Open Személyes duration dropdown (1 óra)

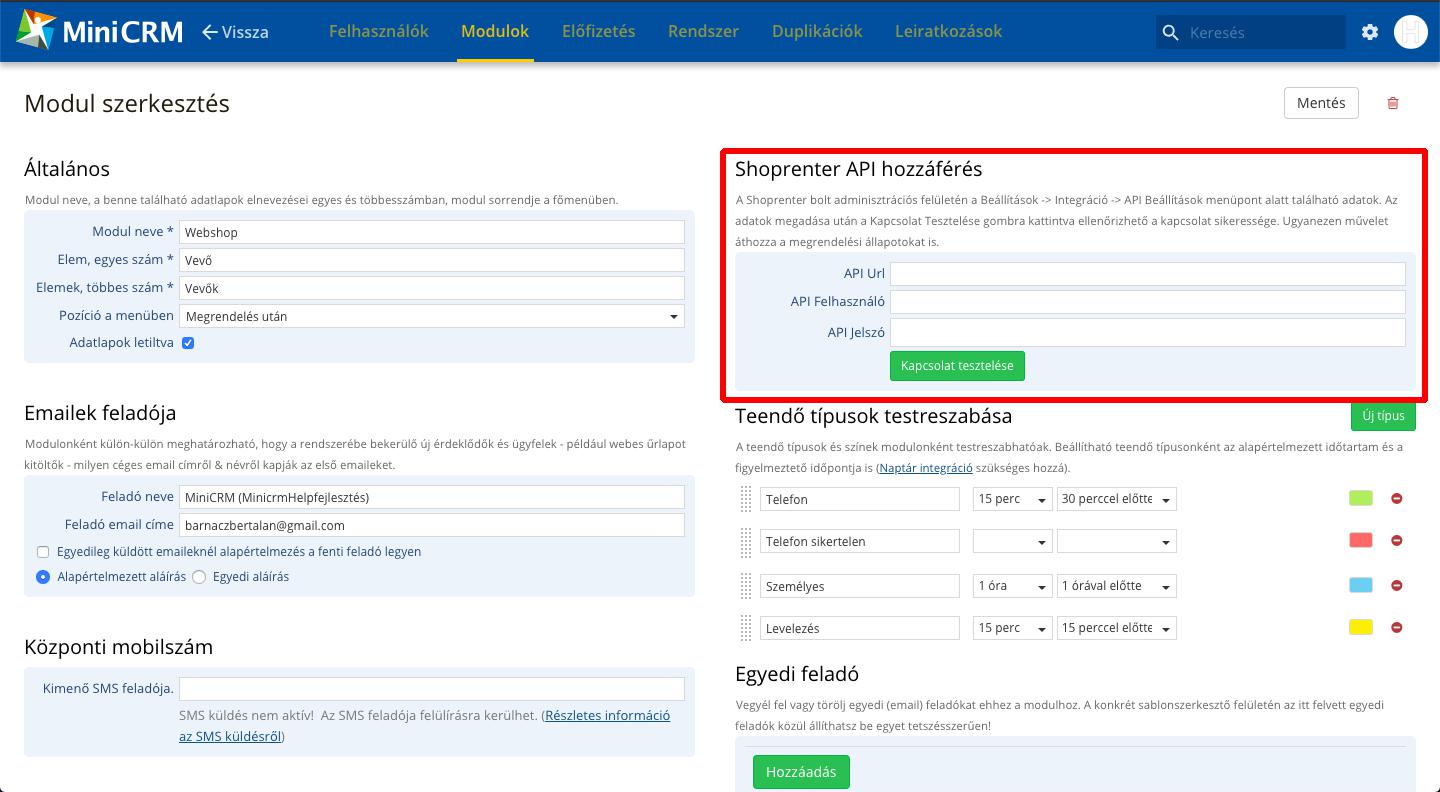click(x=1013, y=586)
